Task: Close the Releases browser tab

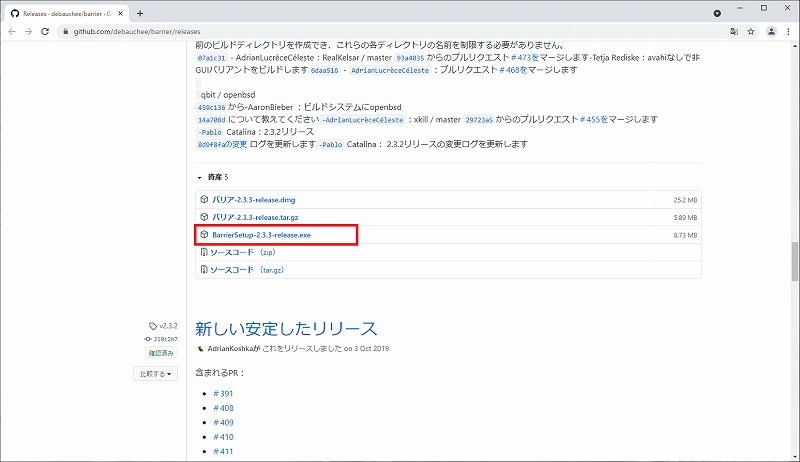Action: coord(121,14)
